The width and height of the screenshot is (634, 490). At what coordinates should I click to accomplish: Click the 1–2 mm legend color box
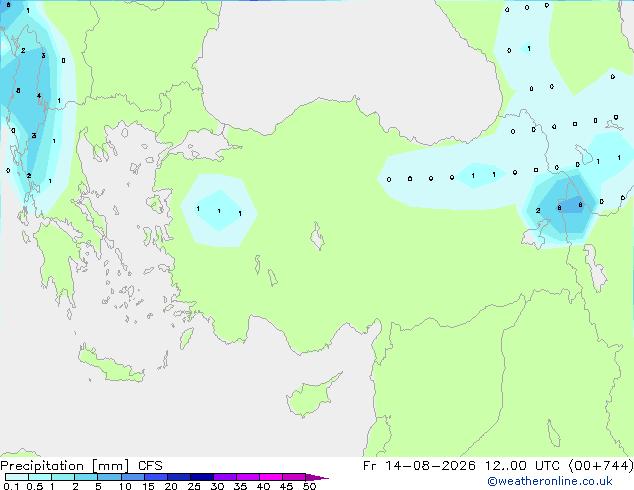coord(63,477)
